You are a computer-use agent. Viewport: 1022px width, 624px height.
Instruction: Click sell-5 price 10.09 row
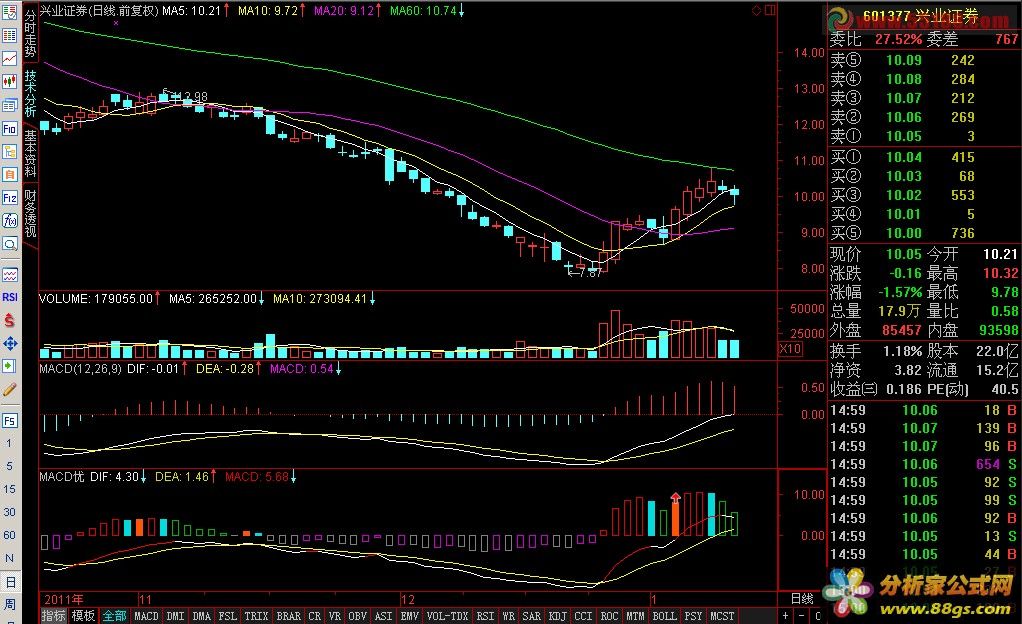point(925,60)
